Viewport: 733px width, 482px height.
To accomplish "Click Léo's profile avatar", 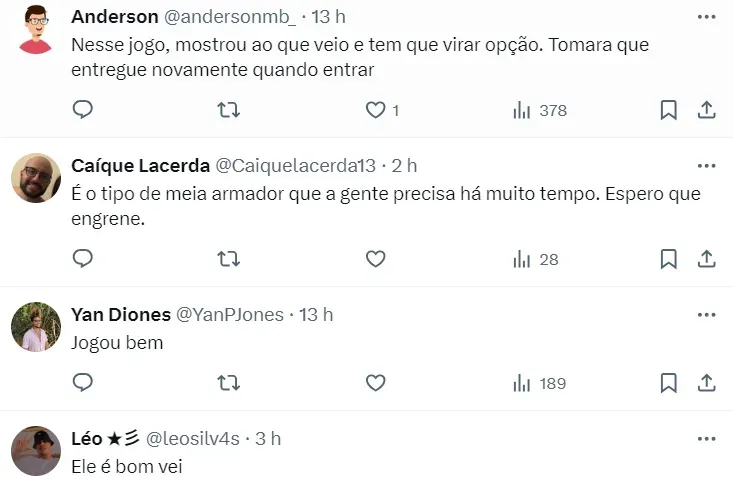I will click(35, 451).
